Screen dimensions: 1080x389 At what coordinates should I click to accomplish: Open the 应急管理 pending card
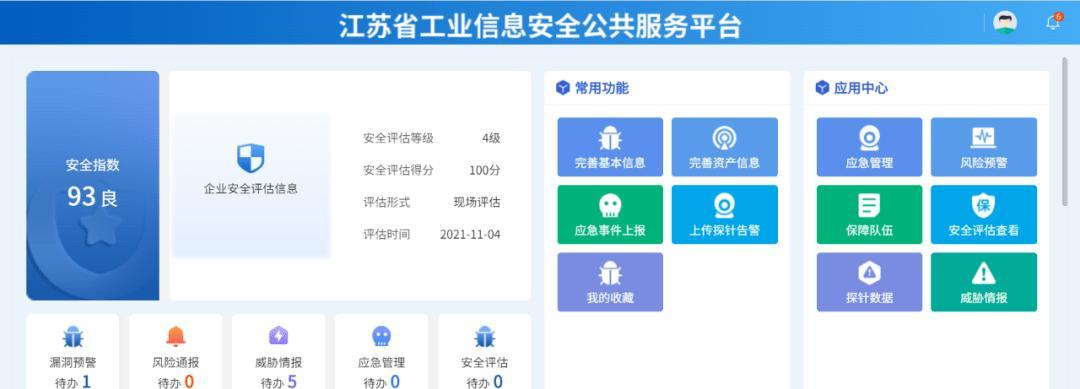tap(382, 352)
